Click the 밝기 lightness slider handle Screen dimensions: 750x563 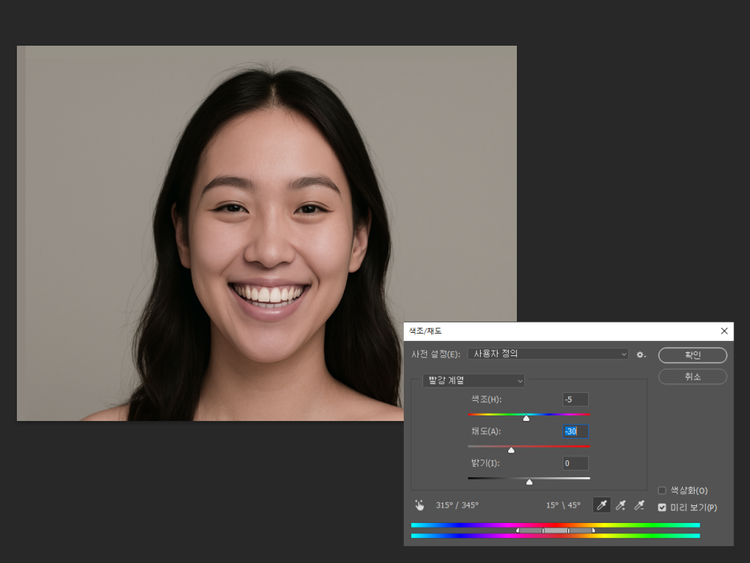click(529, 482)
